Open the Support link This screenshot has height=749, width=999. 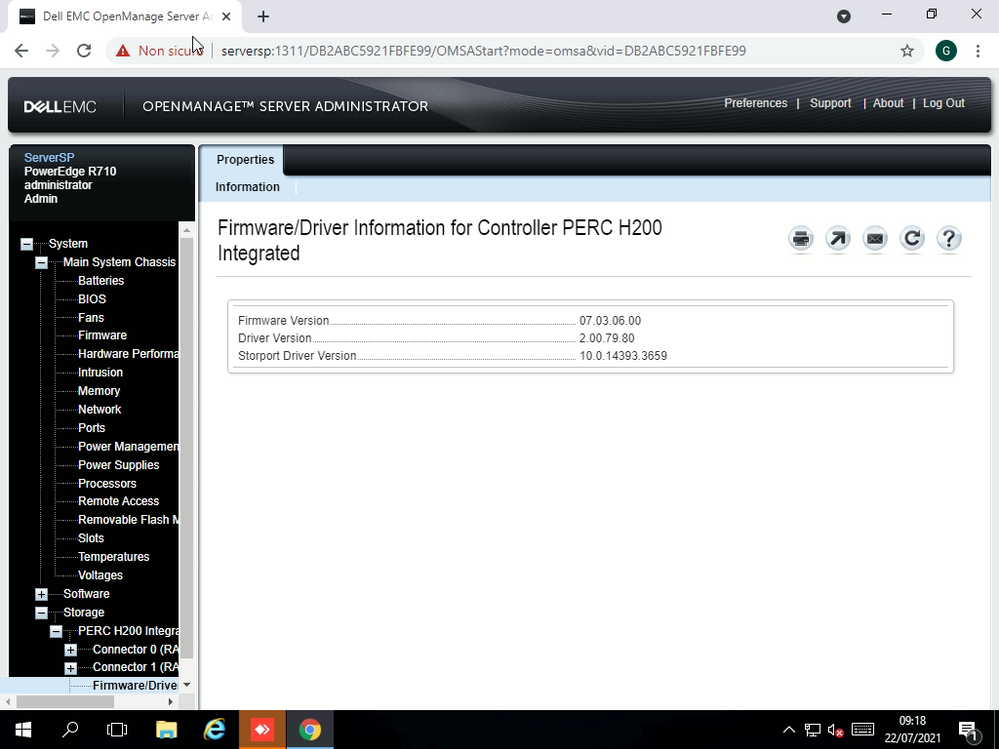830,103
